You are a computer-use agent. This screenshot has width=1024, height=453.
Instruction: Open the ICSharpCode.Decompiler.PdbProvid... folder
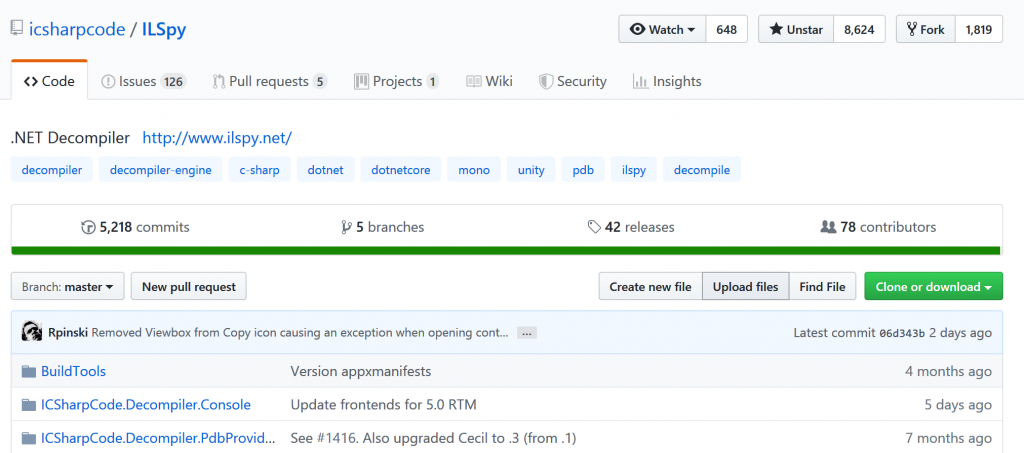point(158,438)
